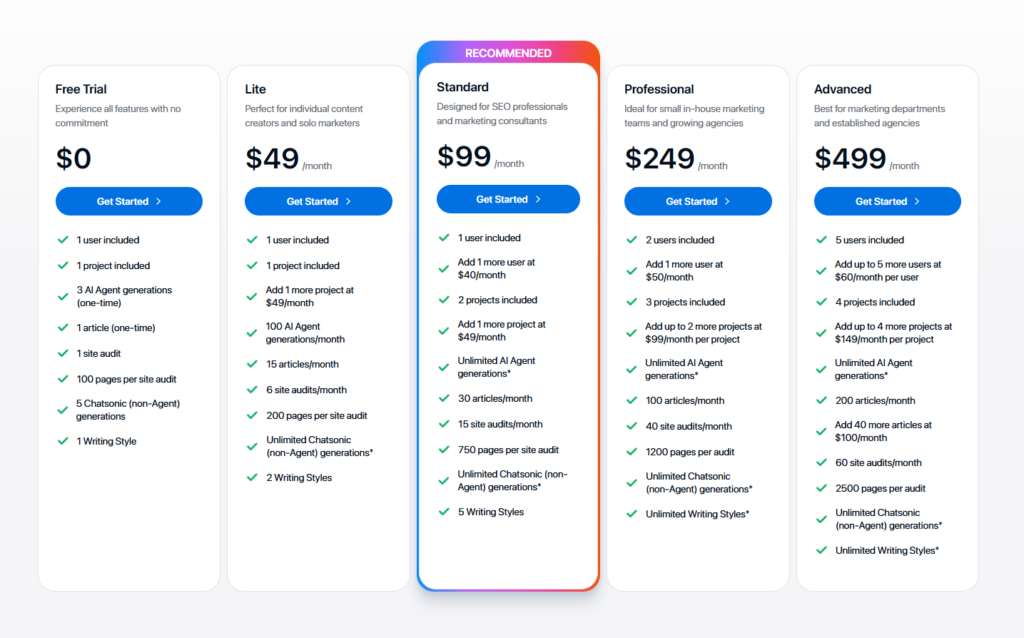Click checkmark next to '5 users included'

822,240
